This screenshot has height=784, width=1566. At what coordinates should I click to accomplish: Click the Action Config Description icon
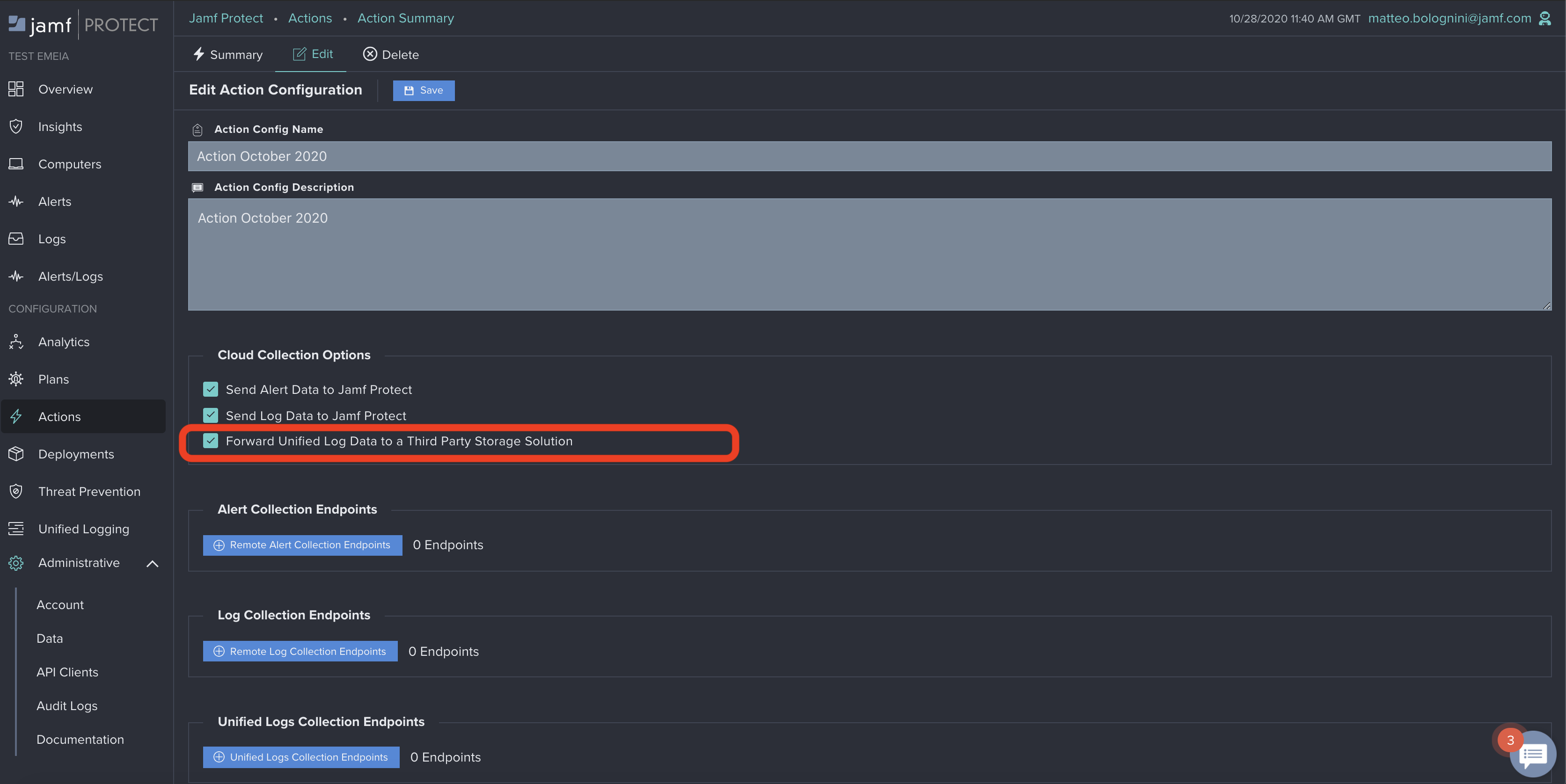[198, 187]
